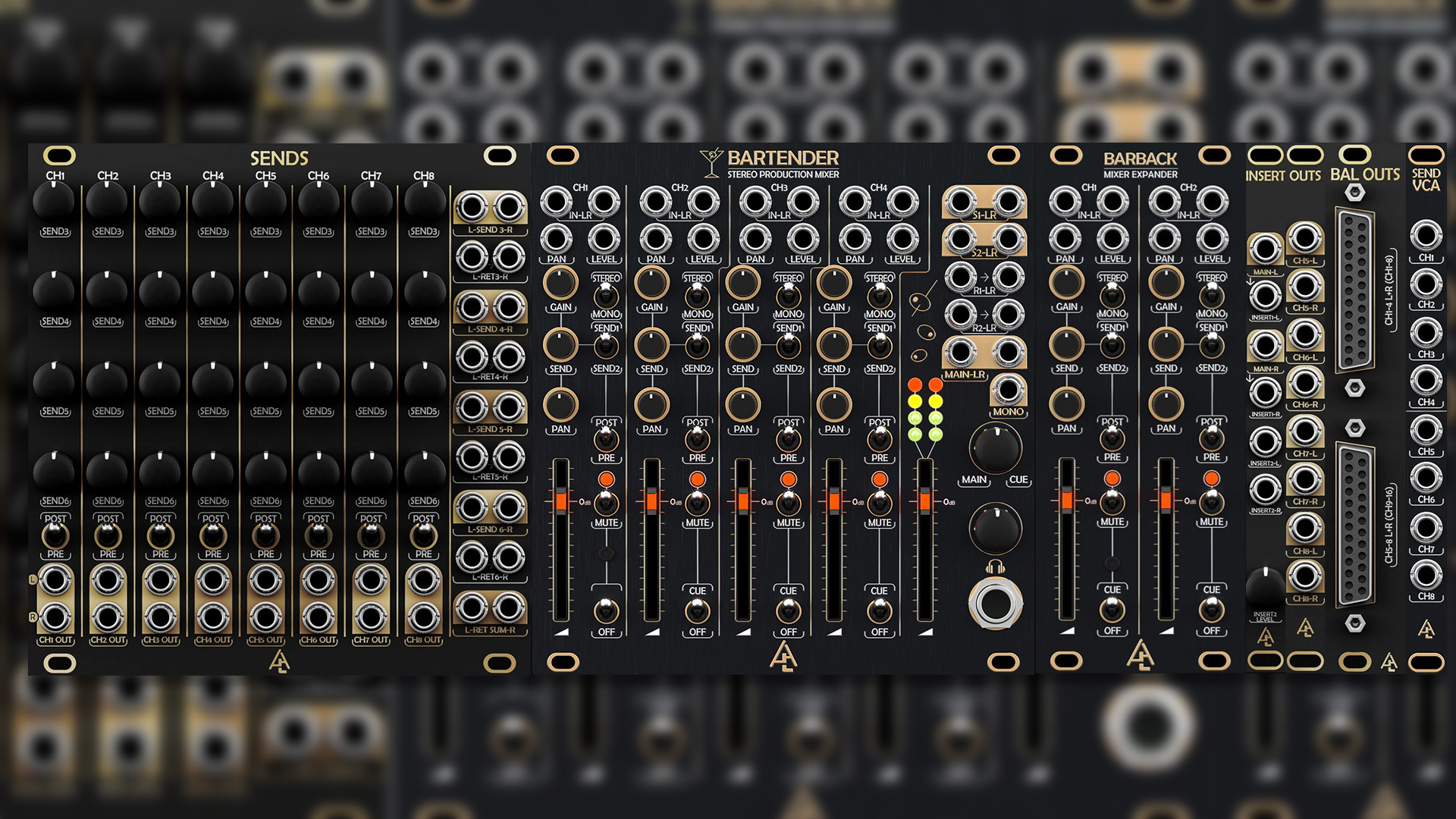Click the Bartender main output fader handle
This screenshot has height=819, width=1456.
tap(925, 501)
